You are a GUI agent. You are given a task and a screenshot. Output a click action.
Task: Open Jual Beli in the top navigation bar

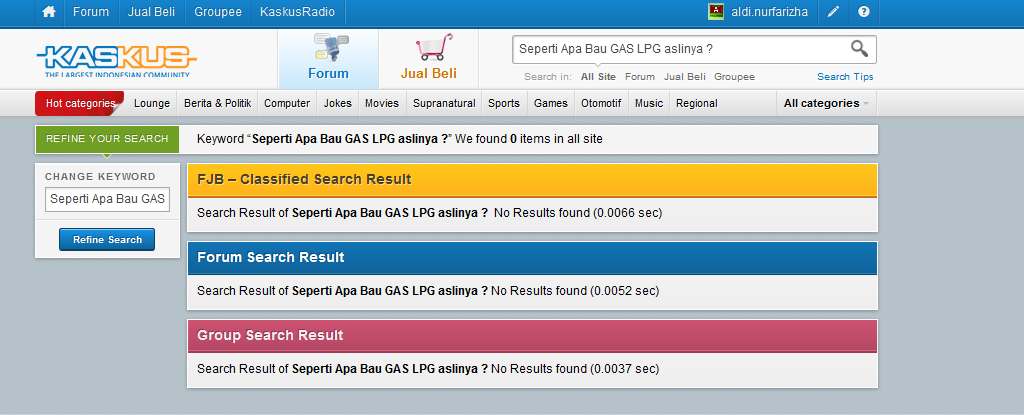152,12
